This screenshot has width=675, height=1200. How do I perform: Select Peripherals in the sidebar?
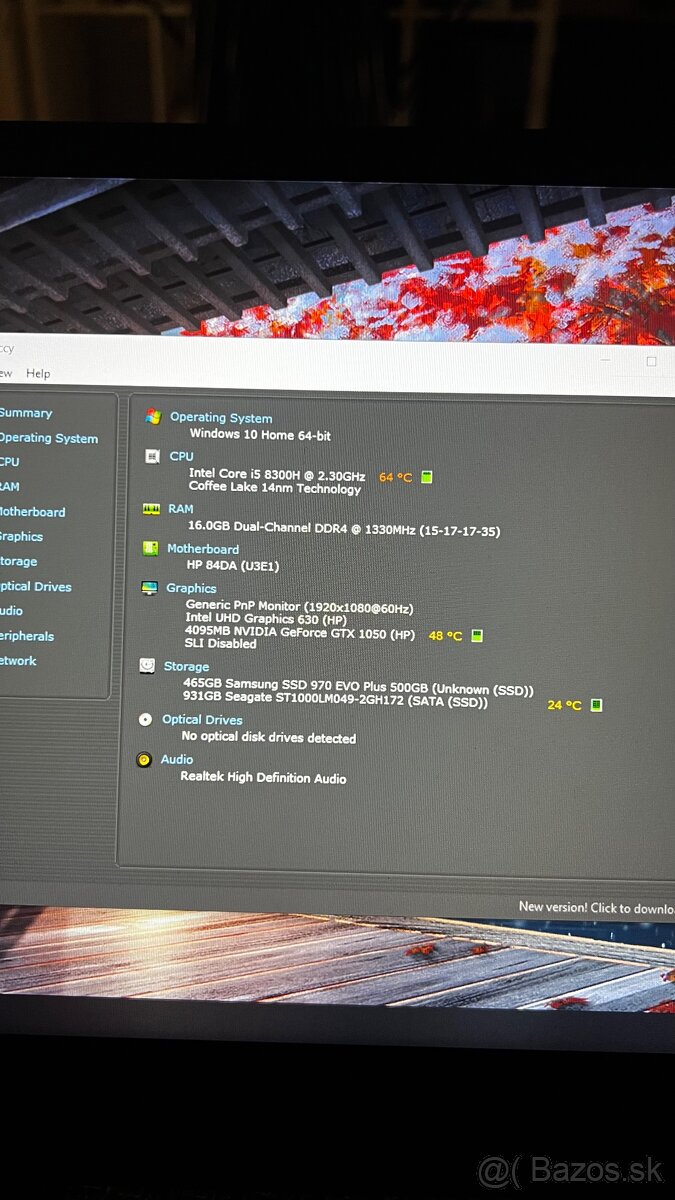(27, 636)
